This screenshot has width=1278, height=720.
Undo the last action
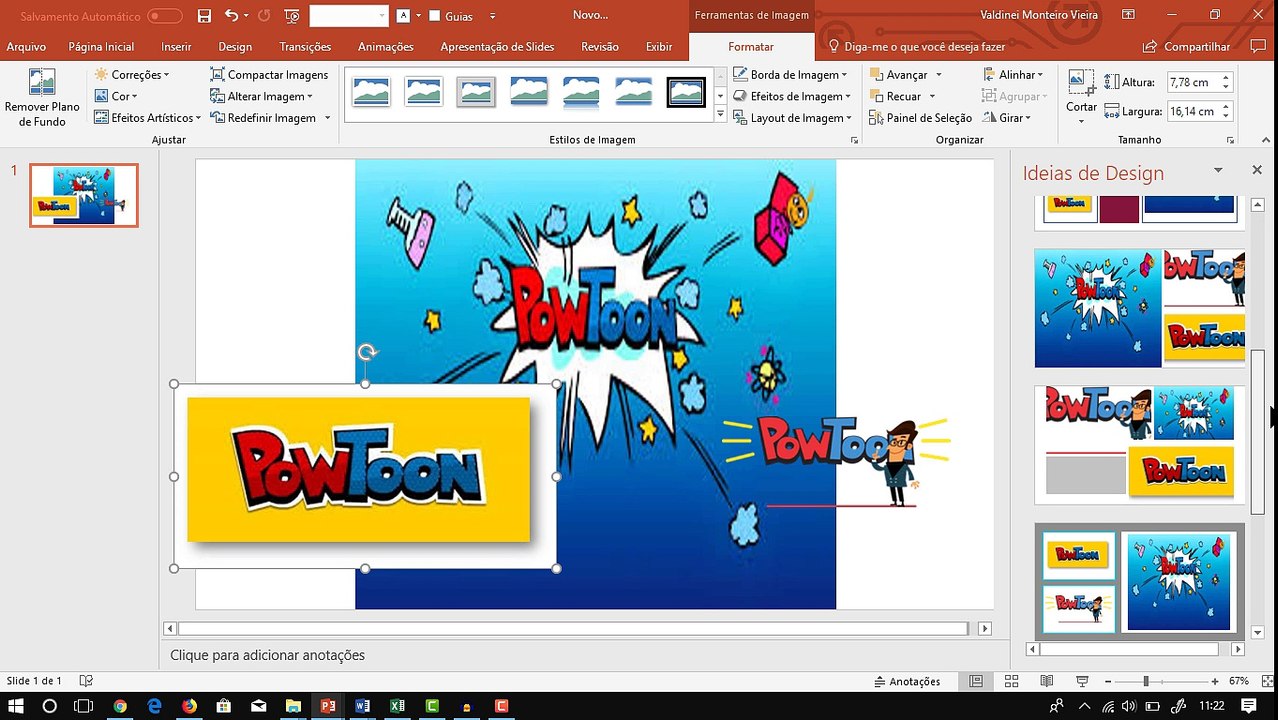pyautogui.click(x=231, y=16)
